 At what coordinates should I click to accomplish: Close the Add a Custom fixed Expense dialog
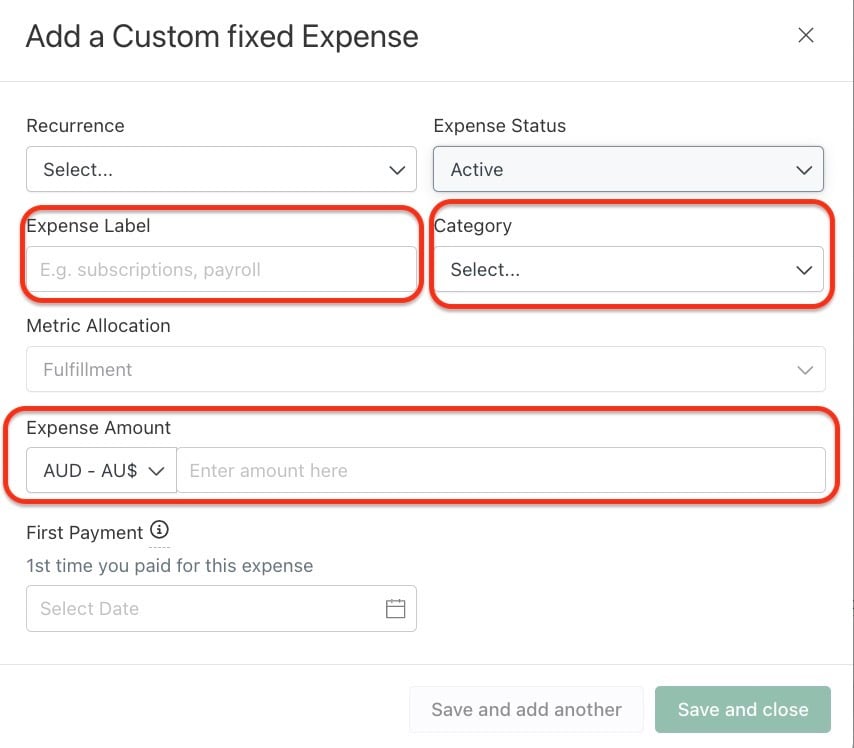pos(806,35)
